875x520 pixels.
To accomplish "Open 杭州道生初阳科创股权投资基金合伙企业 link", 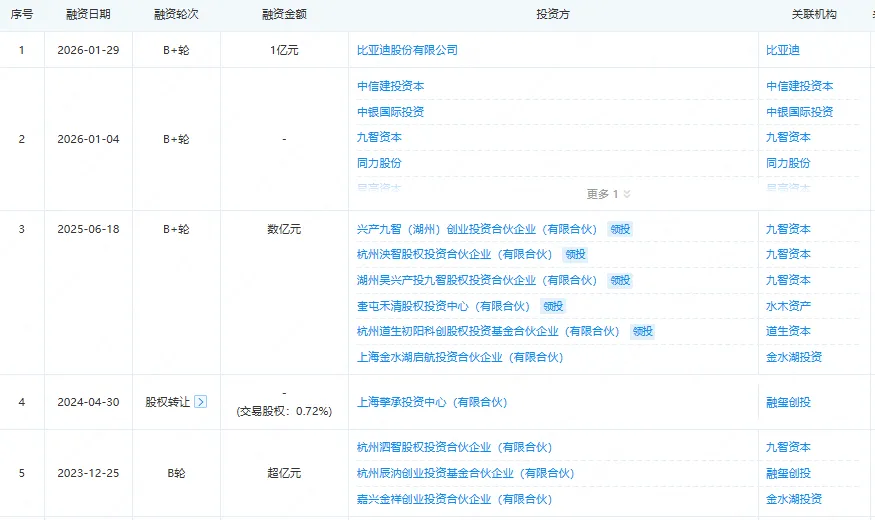I will point(488,331).
